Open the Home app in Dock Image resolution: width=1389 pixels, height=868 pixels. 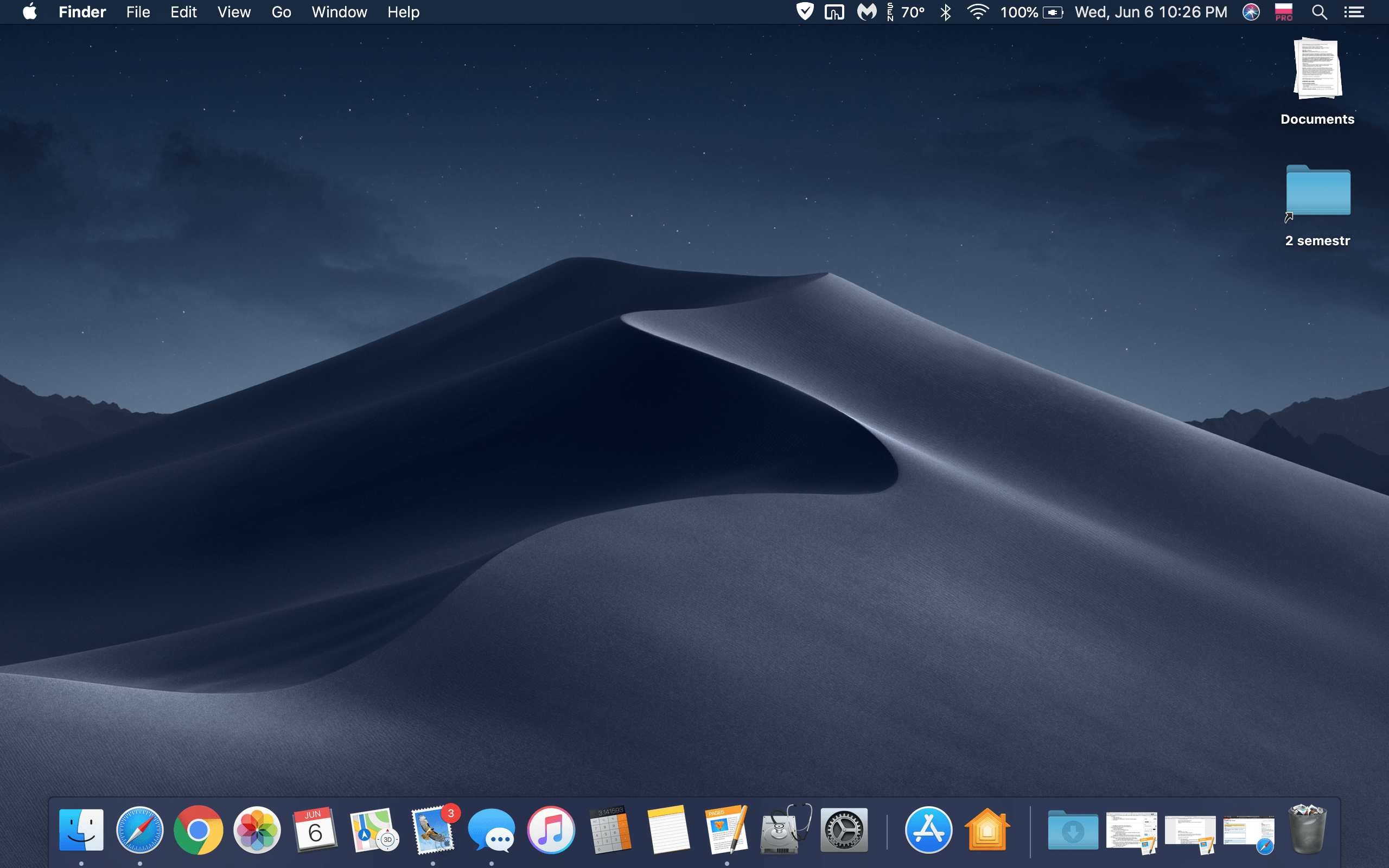click(x=986, y=830)
